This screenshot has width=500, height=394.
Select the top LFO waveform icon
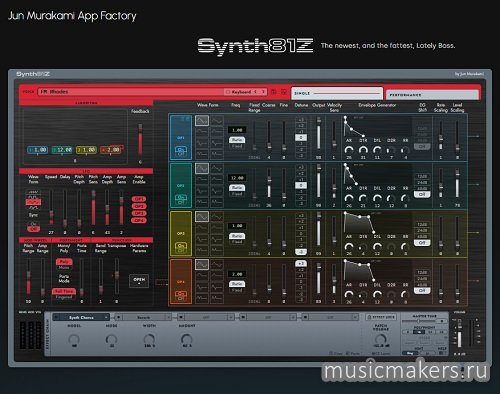(33, 192)
